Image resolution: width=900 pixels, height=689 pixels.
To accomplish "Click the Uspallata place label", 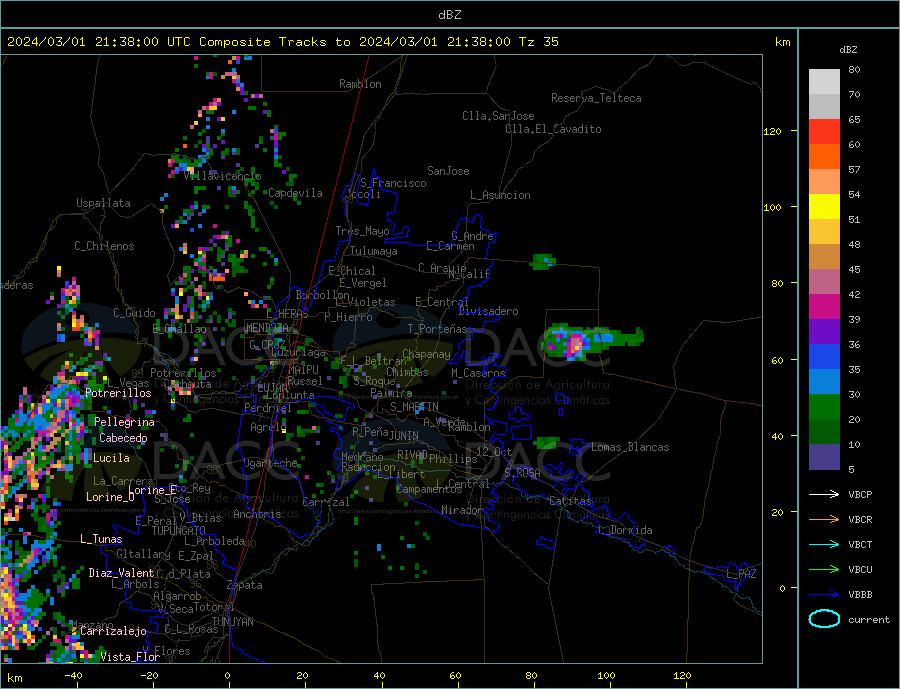I will click(x=103, y=203).
